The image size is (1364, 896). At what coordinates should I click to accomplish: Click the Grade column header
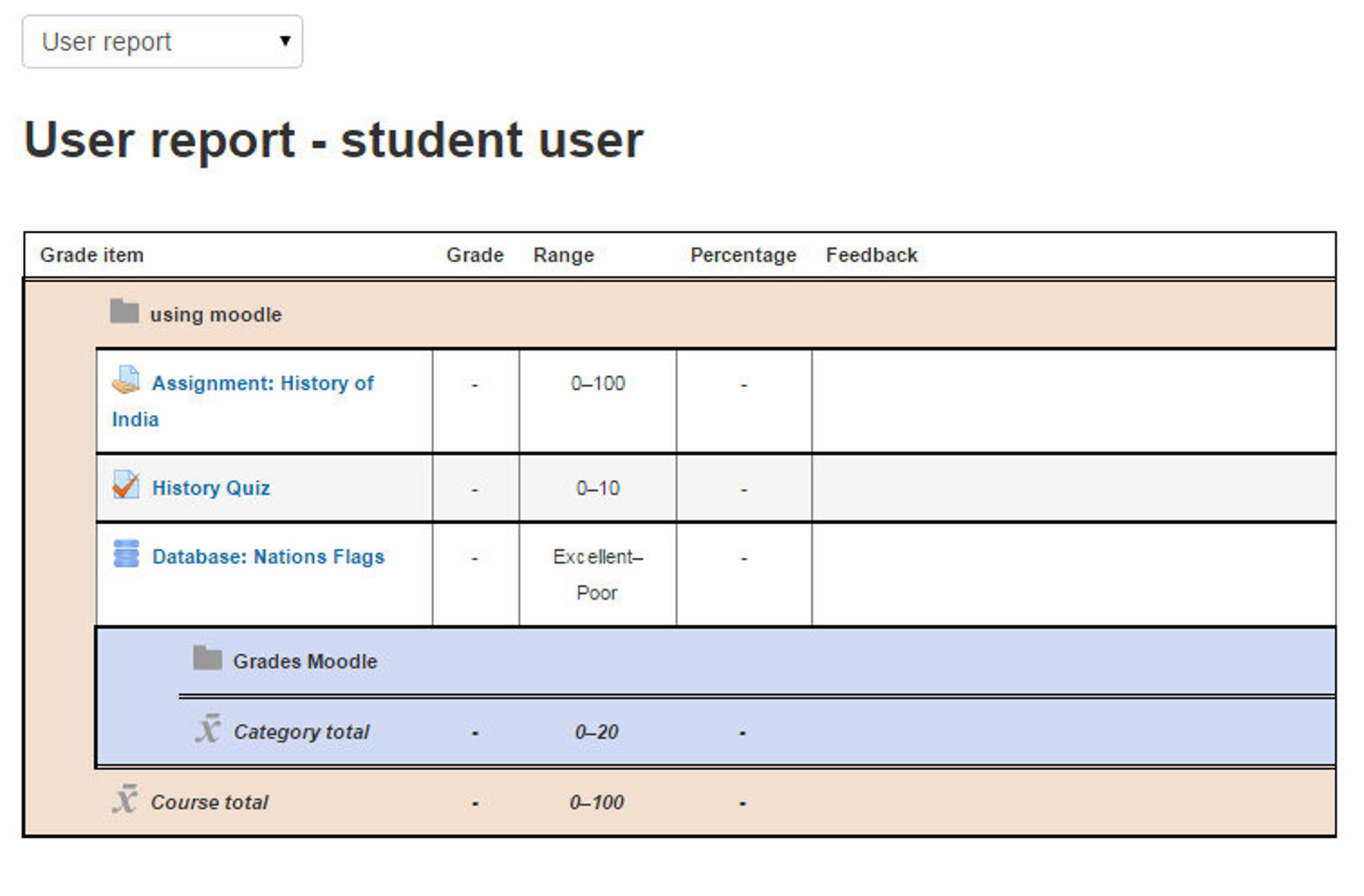[x=474, y=255]
